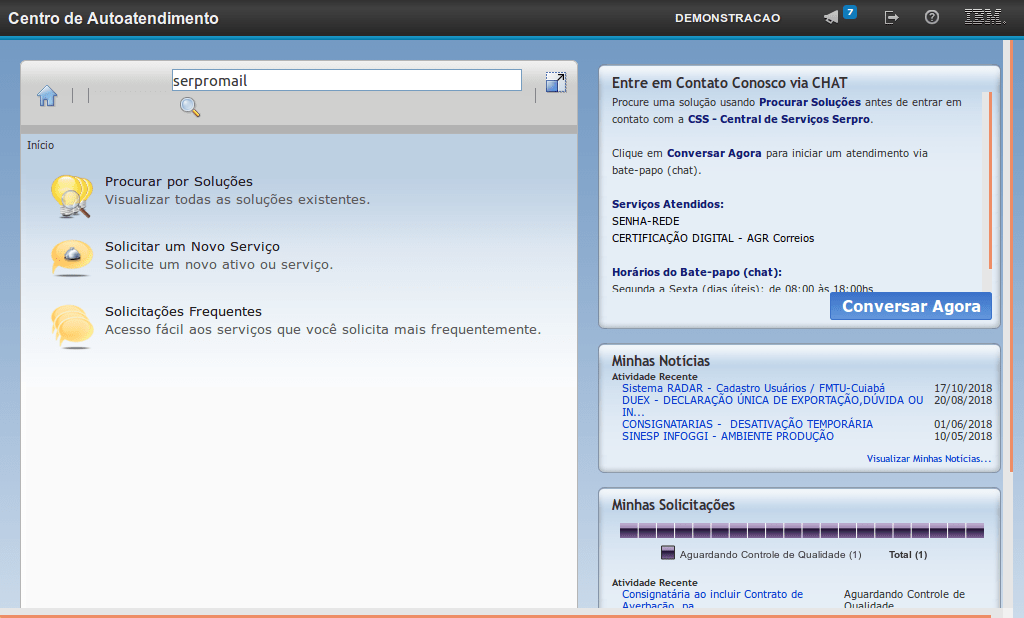Go to the Home icon
The height and width of the screenshot is (618, 1024).
point(47,95)
